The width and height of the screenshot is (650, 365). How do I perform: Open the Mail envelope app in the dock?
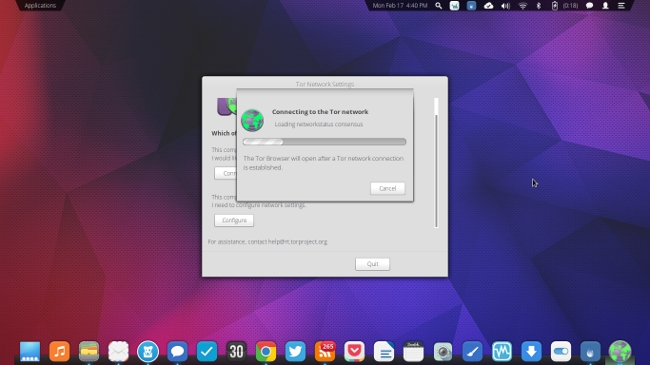pos(118,351)
